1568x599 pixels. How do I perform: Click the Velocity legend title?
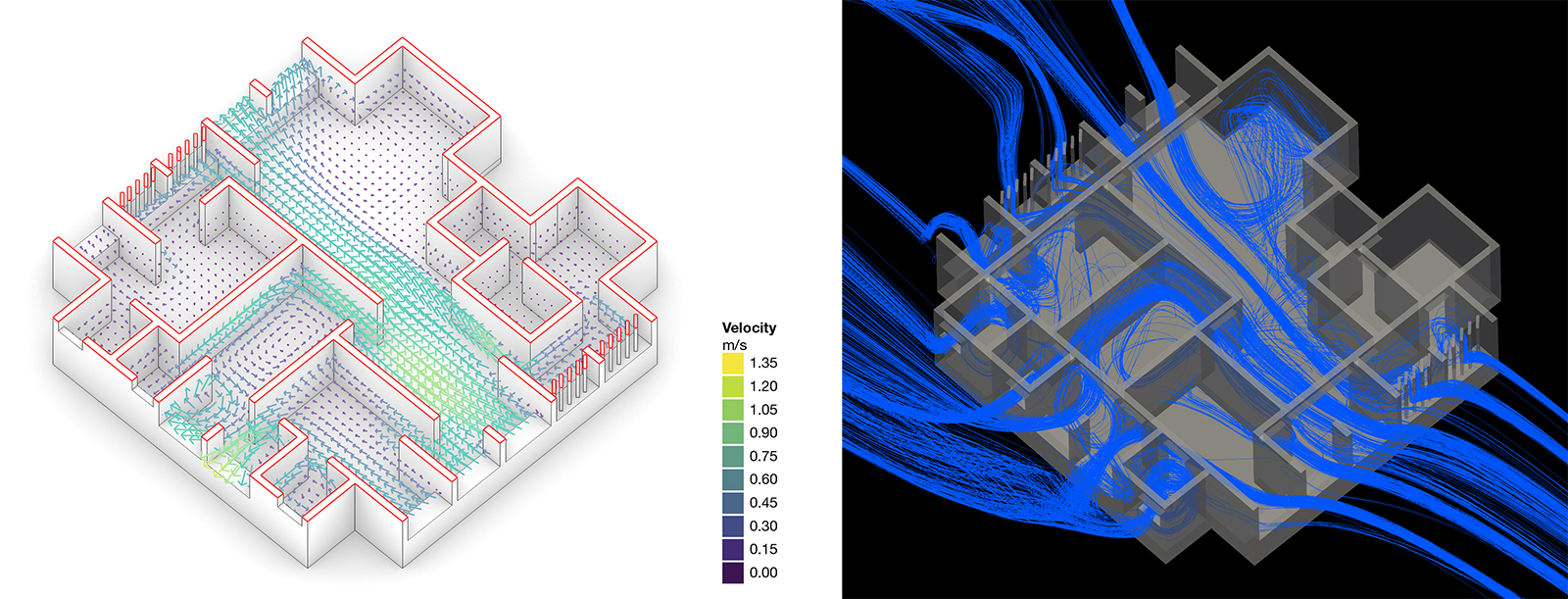[749, 328]
